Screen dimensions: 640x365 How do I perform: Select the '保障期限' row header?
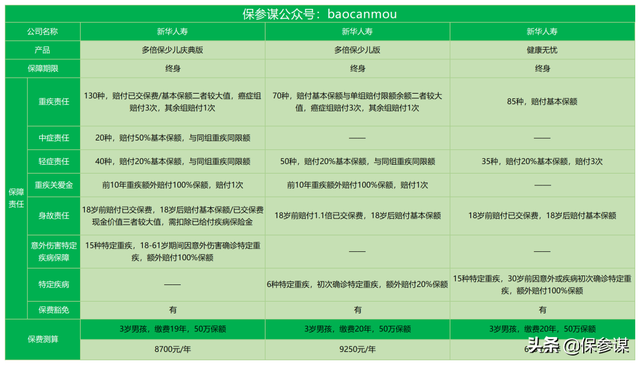pyautogui.click(x=42, y=68)
